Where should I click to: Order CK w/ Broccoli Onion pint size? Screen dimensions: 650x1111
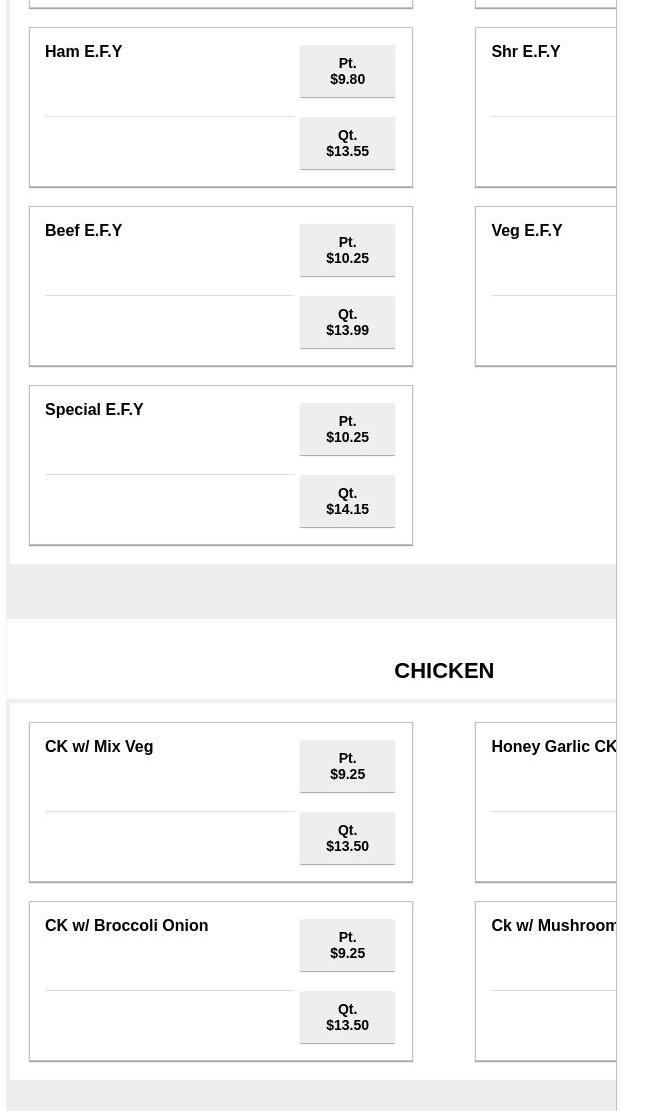(347, 945)
